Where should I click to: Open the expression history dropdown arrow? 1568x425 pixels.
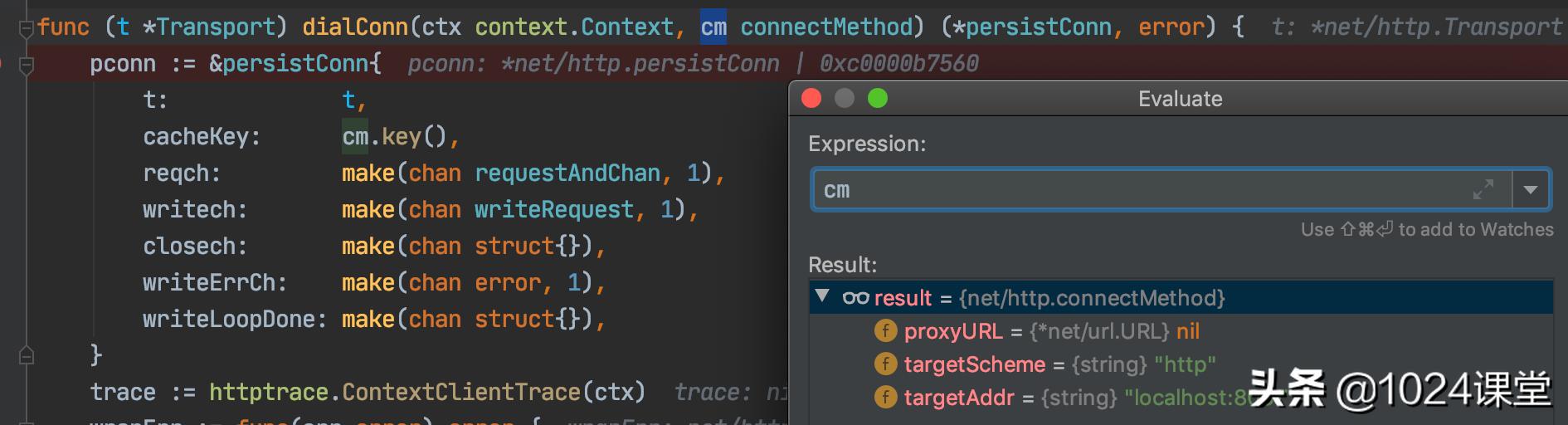click(x=1531, y=190)
